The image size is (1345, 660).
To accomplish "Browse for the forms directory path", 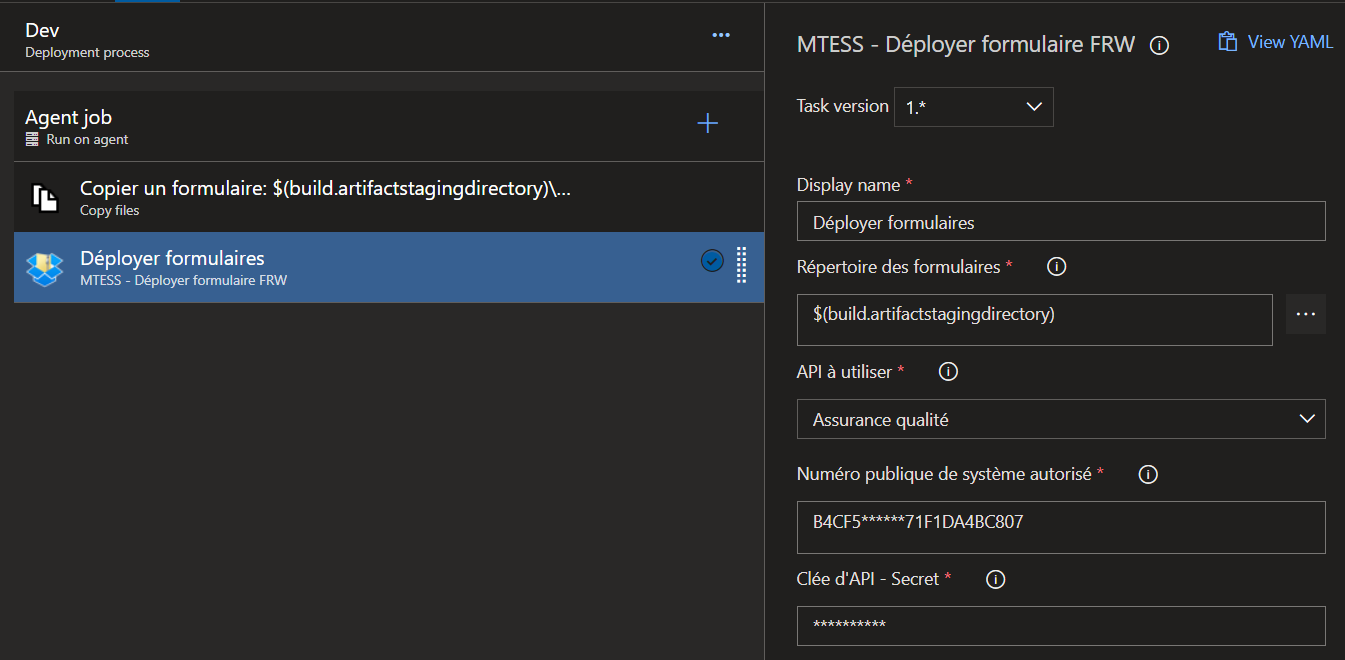I will coord(1305,314).
